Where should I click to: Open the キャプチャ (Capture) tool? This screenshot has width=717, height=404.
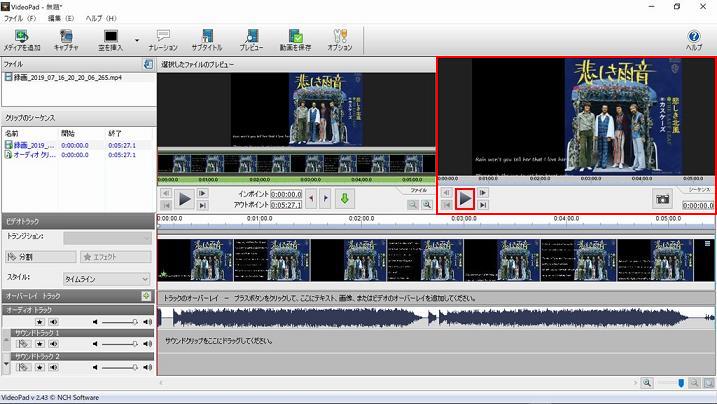66,40
